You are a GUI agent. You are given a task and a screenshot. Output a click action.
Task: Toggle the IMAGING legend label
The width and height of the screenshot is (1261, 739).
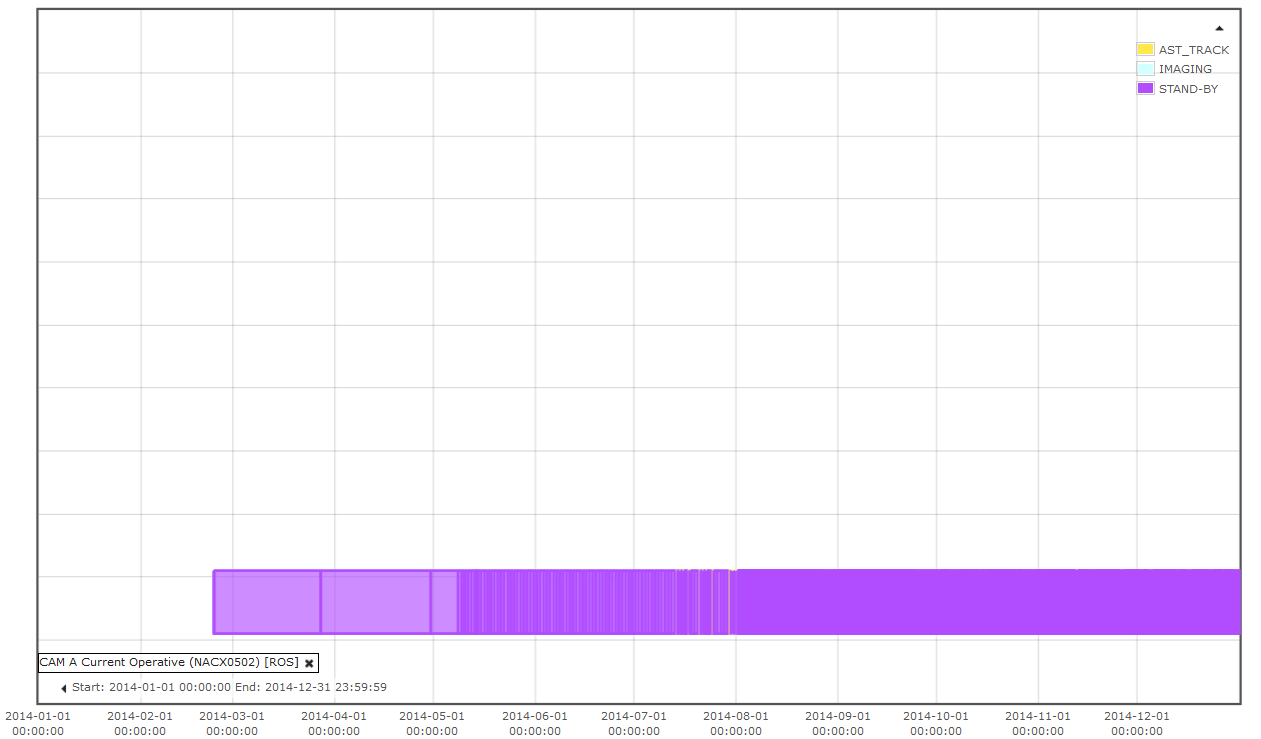pyautogui.click(x=1185, y=69)
